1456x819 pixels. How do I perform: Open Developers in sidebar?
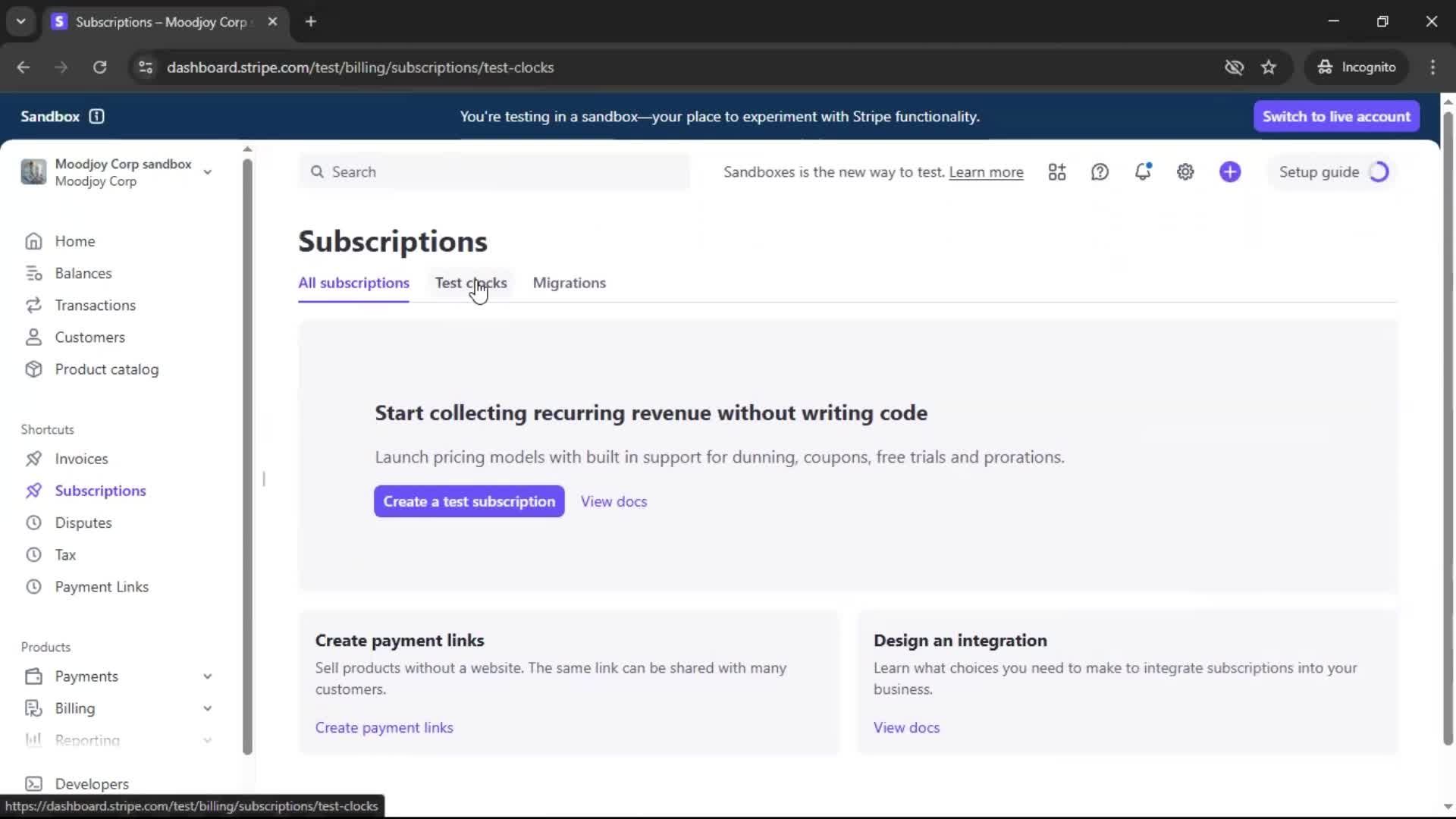click(91, 783)
